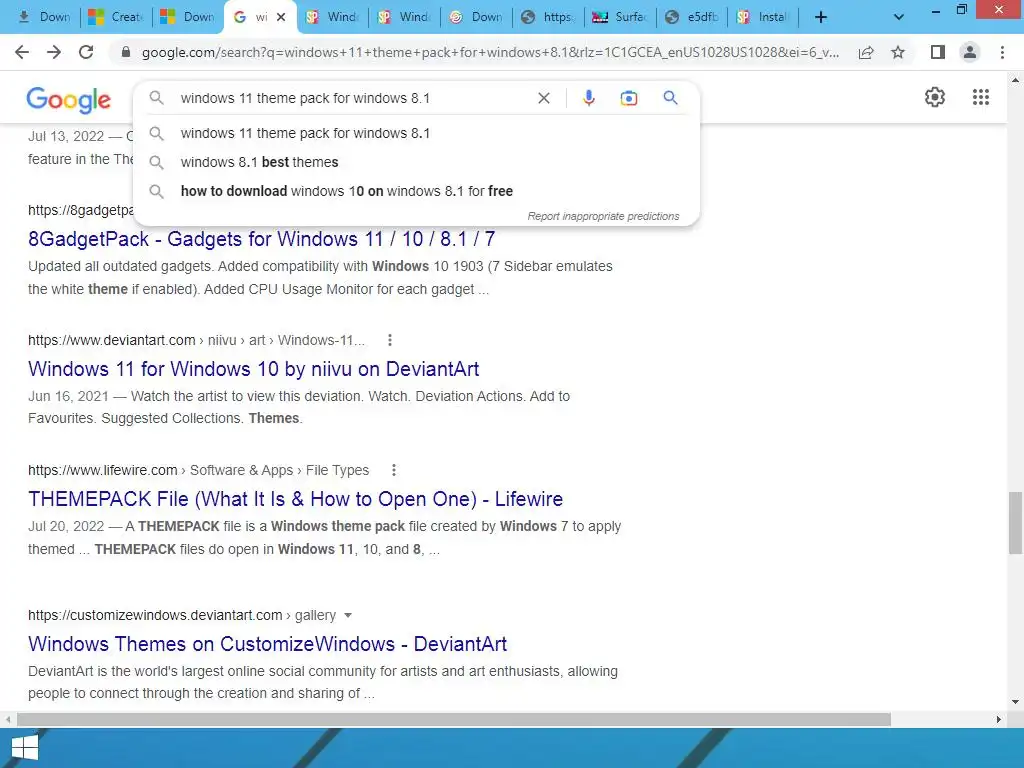Open Google quick settings gear

[935, 97]
